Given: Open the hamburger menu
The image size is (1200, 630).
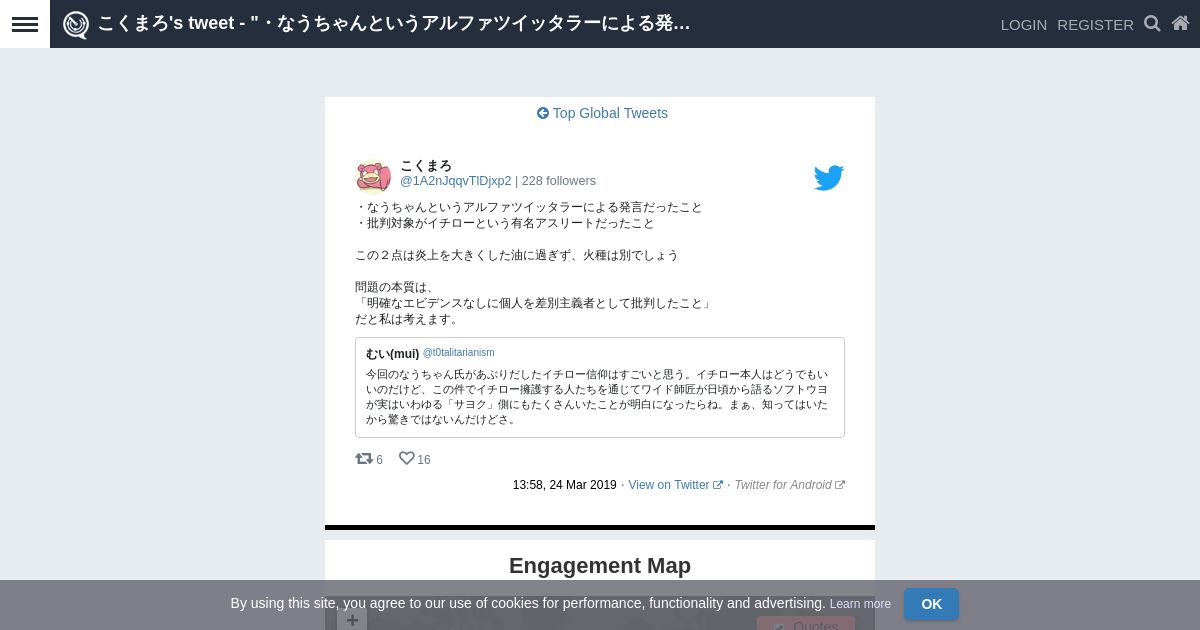Looking at the screenshot, I should coord(25,24).
